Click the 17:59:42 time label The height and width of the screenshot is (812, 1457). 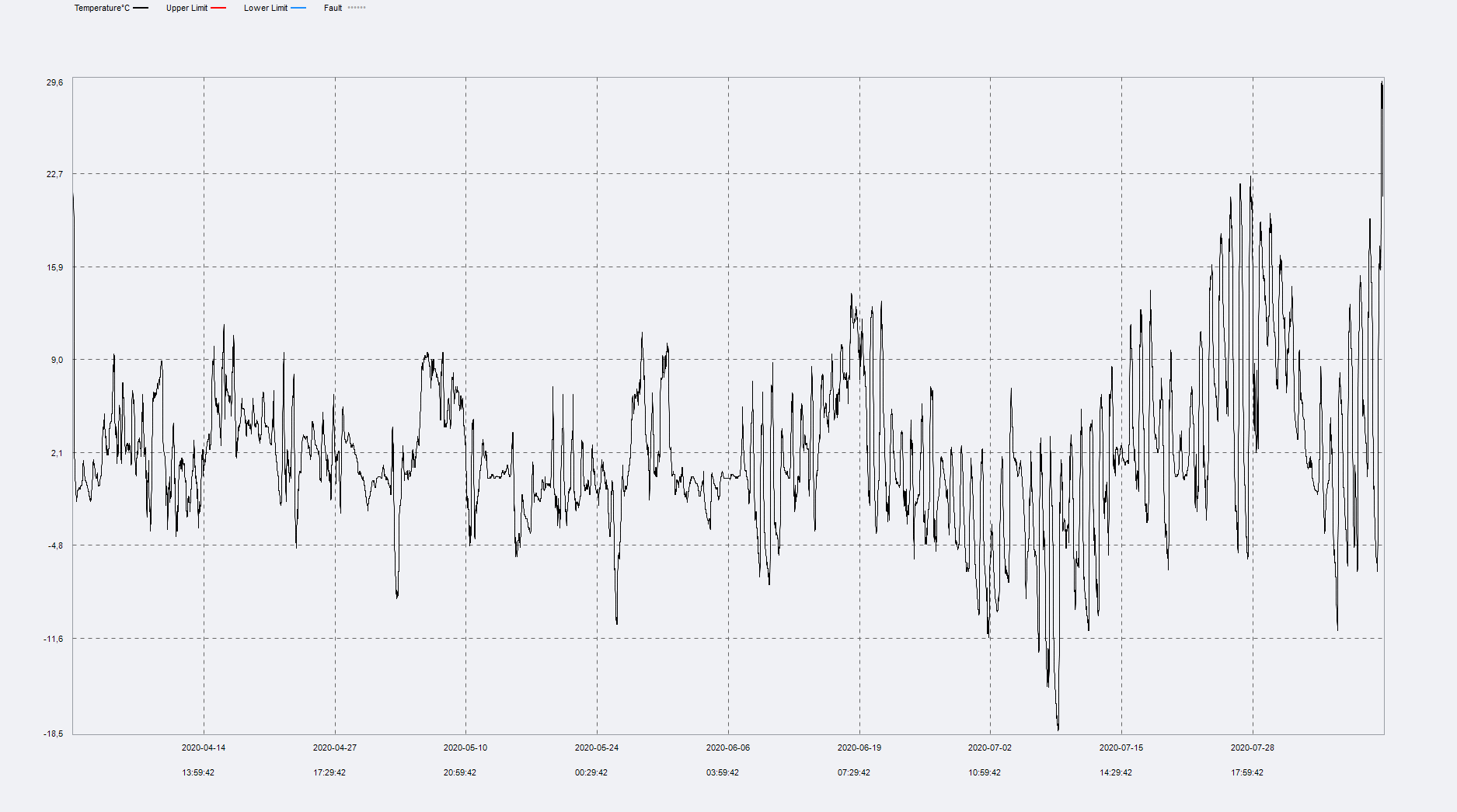pyautogui.click(x=1247, y=772)
